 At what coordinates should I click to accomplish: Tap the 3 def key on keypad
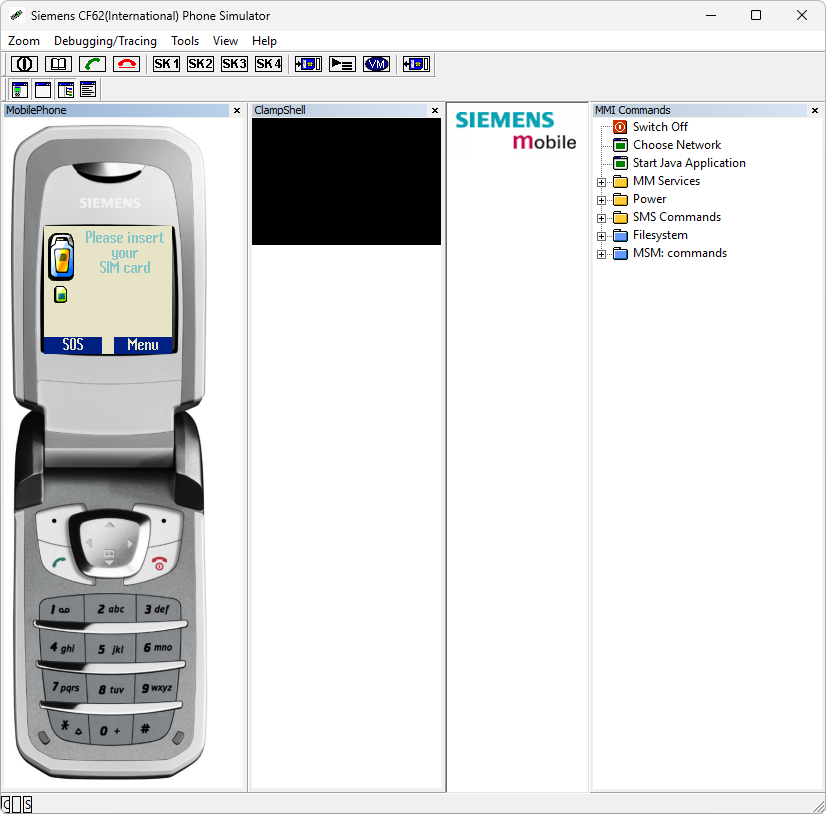(x=157, y=609)
